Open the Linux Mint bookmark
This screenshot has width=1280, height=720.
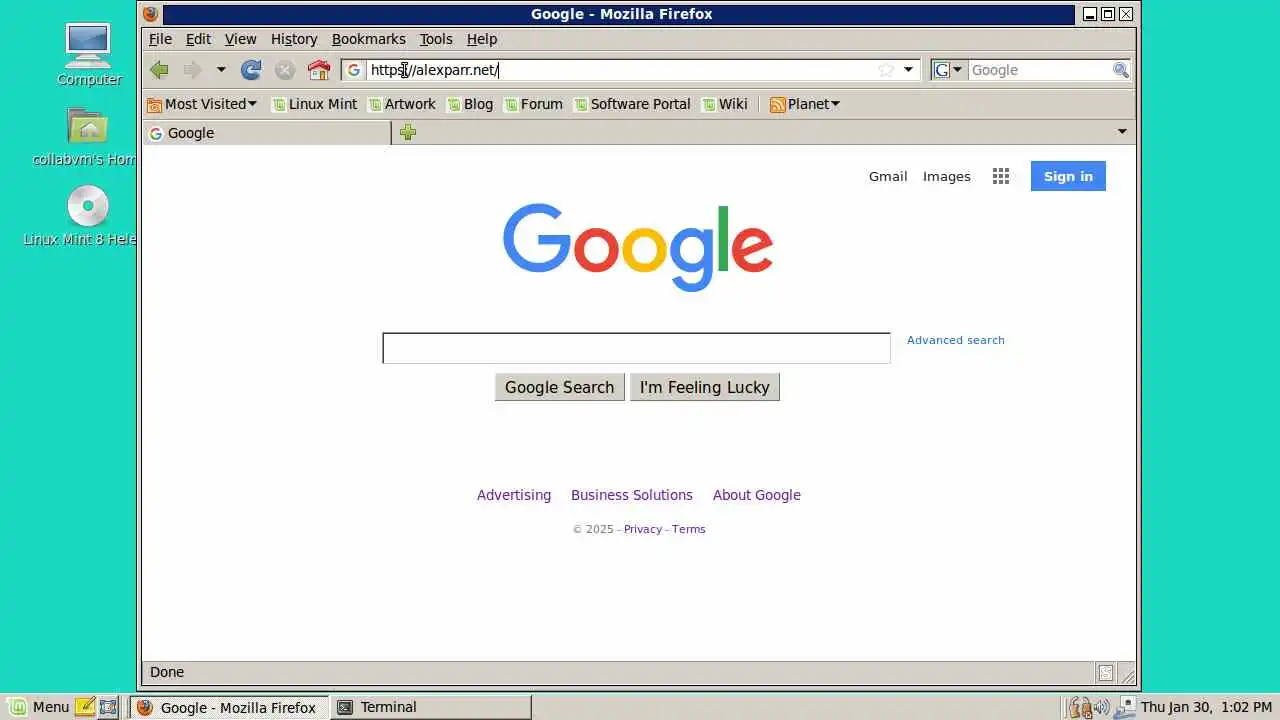[315, 104]
